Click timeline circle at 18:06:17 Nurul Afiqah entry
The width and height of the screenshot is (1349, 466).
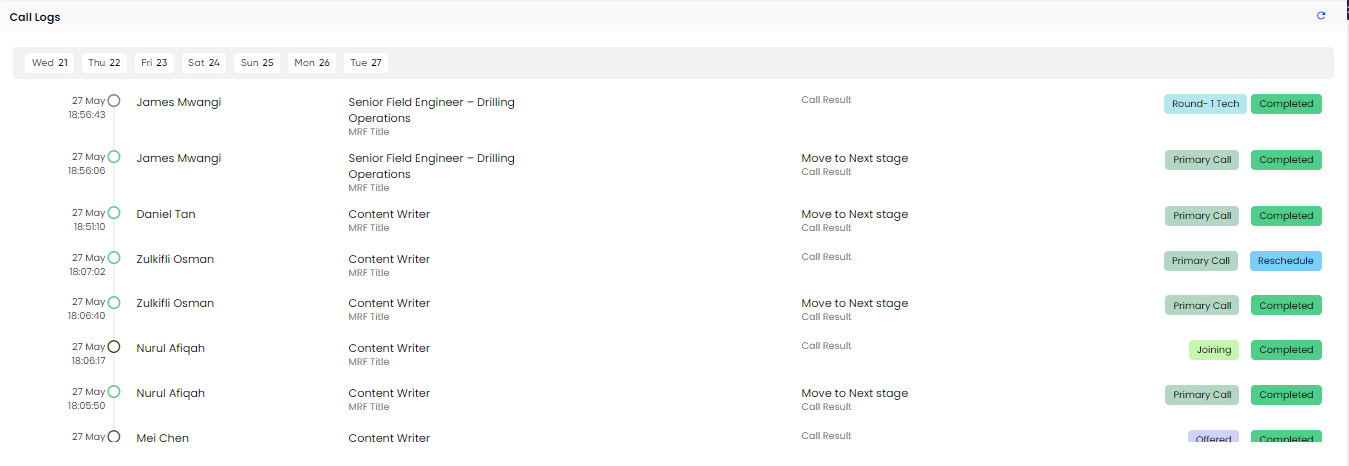(114, 347)
